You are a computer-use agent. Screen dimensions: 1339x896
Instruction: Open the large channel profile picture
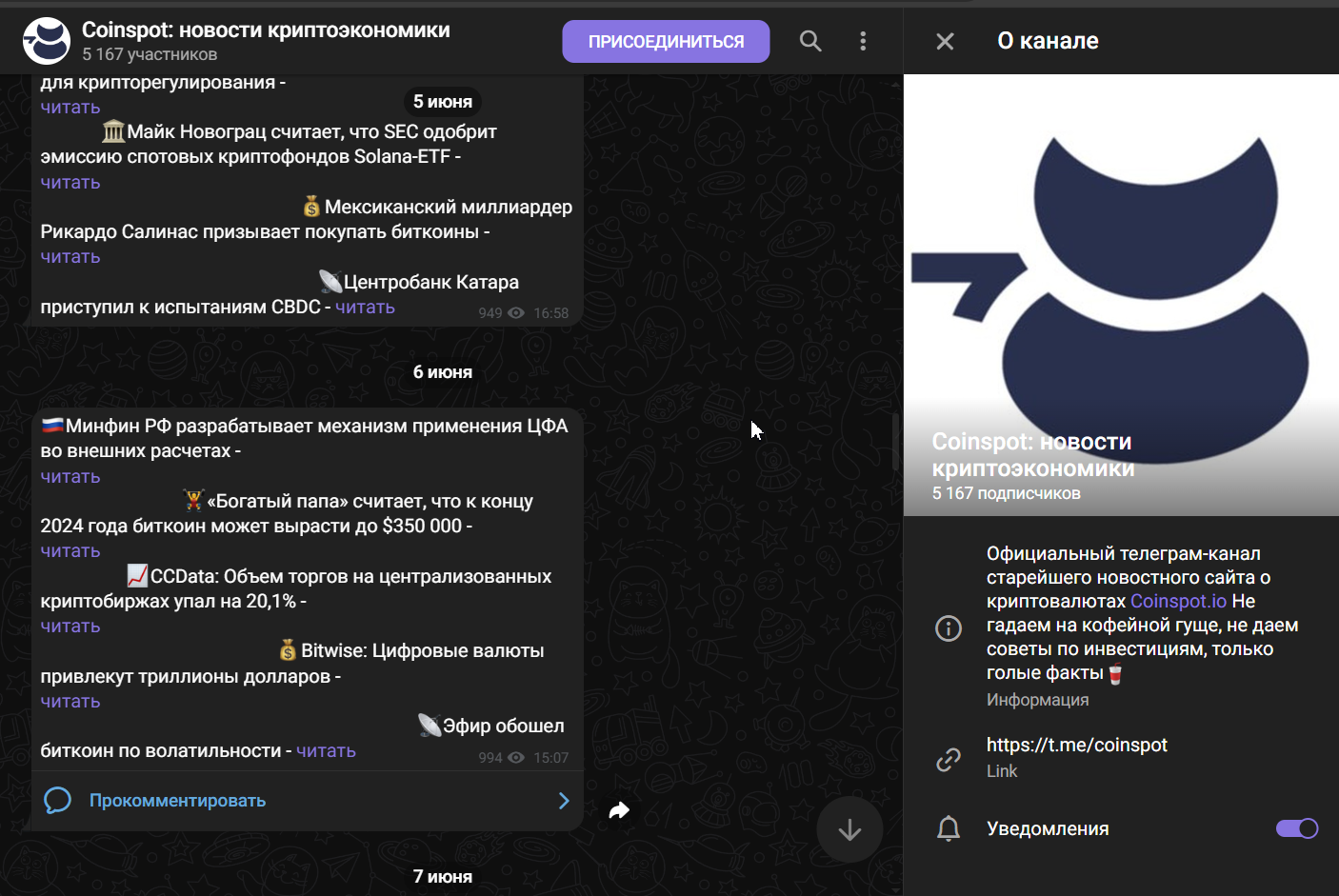[1121, 295]
